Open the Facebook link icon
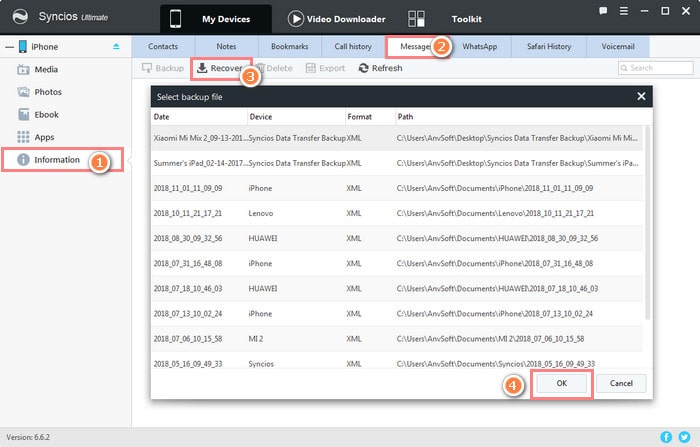 (666, 437)
